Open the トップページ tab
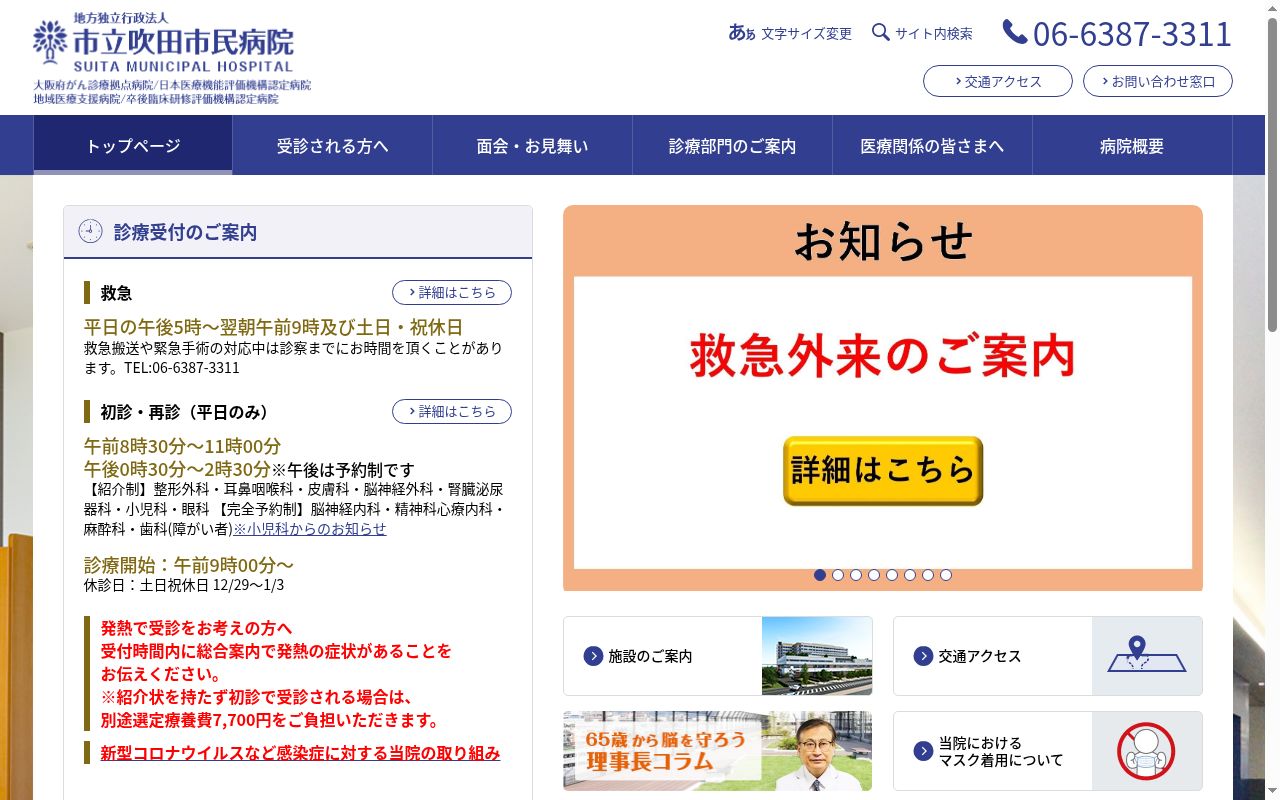1280x800 pixels. click(x=133, y=145)
